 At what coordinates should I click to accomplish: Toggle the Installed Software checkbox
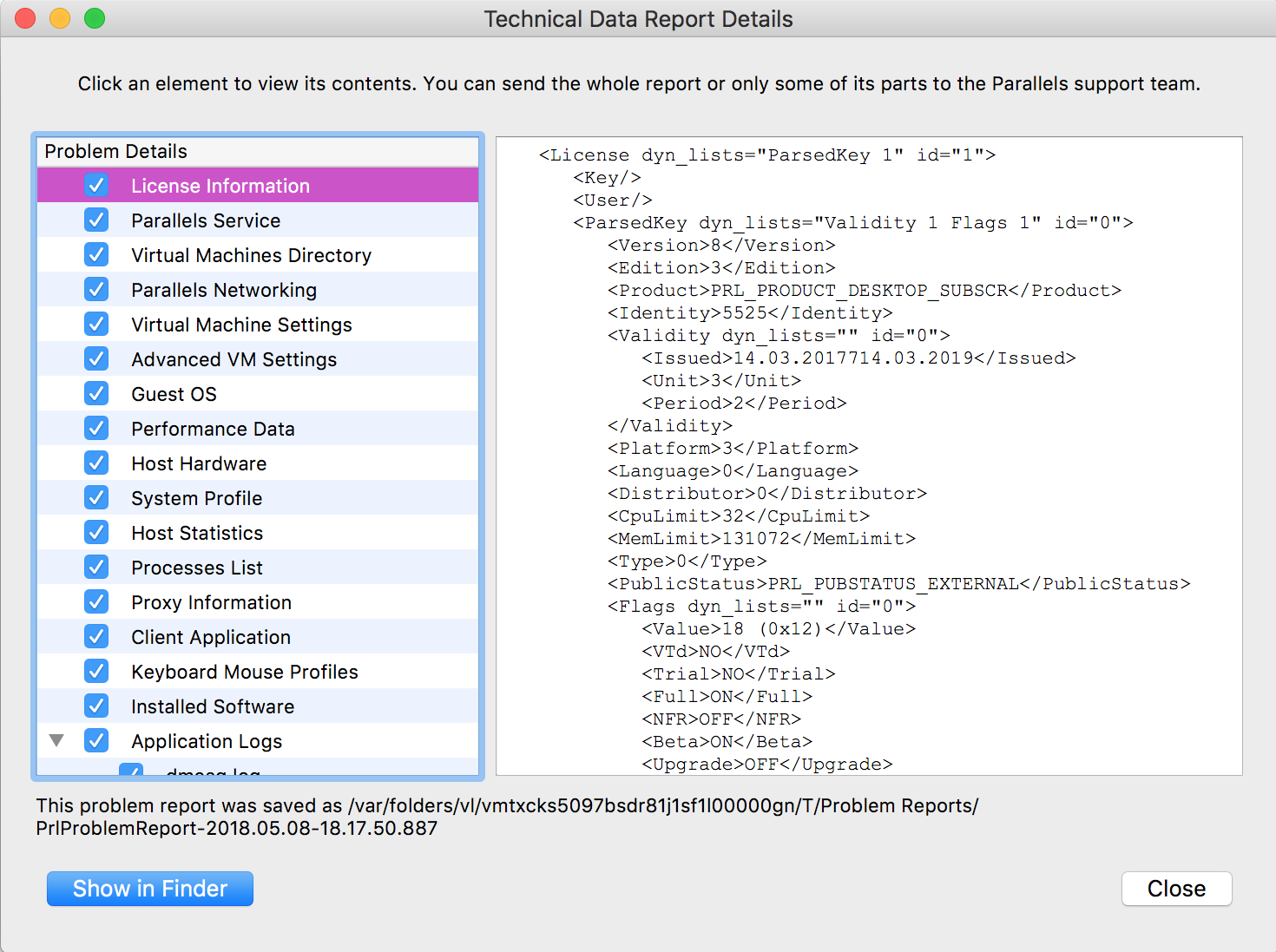pyautogui.click(x=96, y=706)
